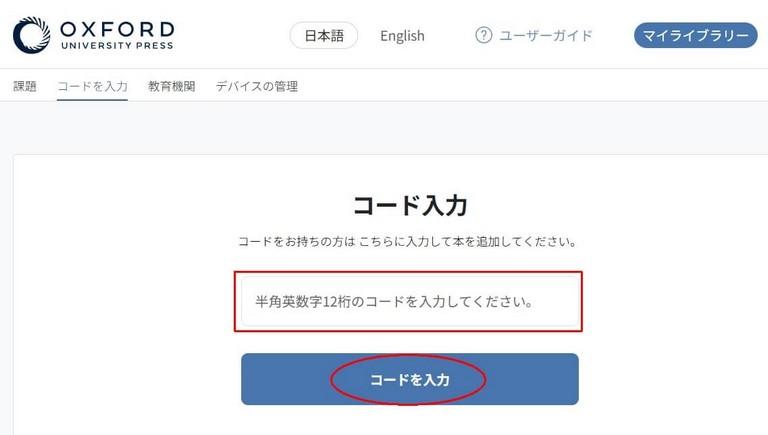The width and height of the screenshot is (768, 435).
Task: Click the instruction text about adding books
Action: (x=408, y=242)
